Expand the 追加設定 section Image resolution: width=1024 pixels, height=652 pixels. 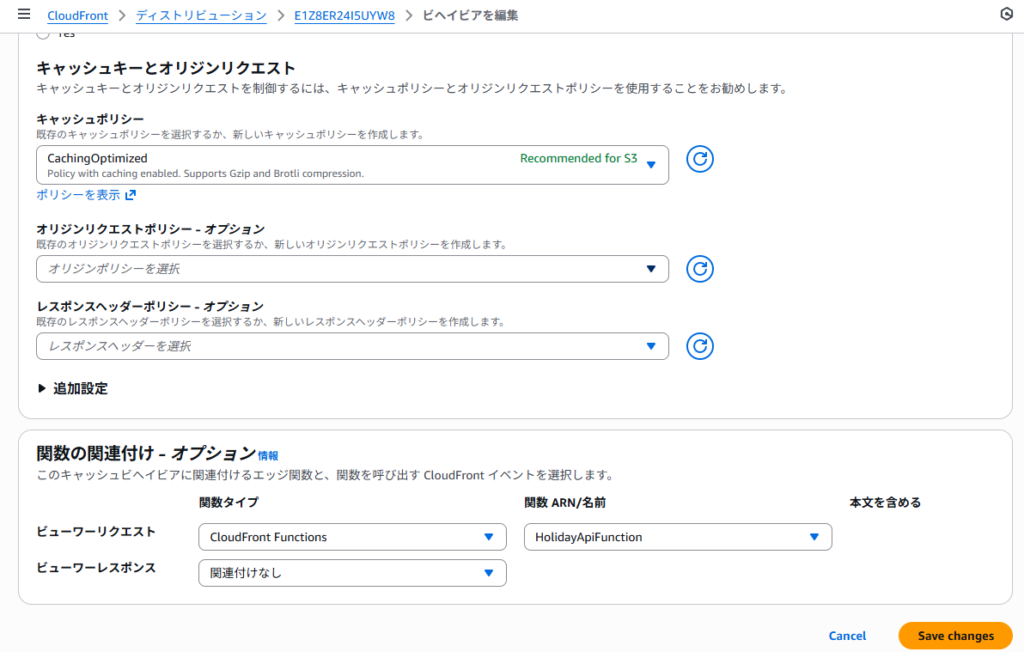[x=72, y=389]
